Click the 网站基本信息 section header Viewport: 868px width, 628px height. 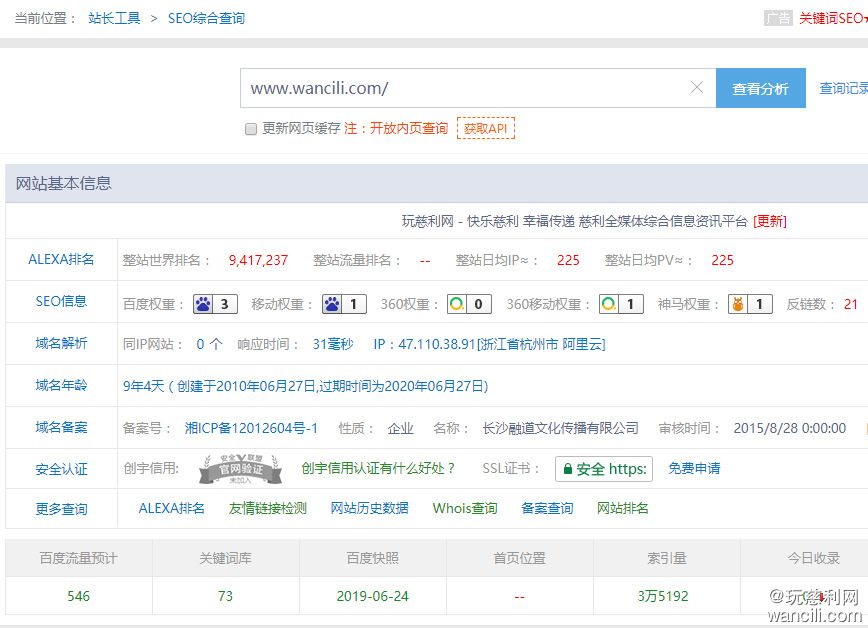(64, 183)
